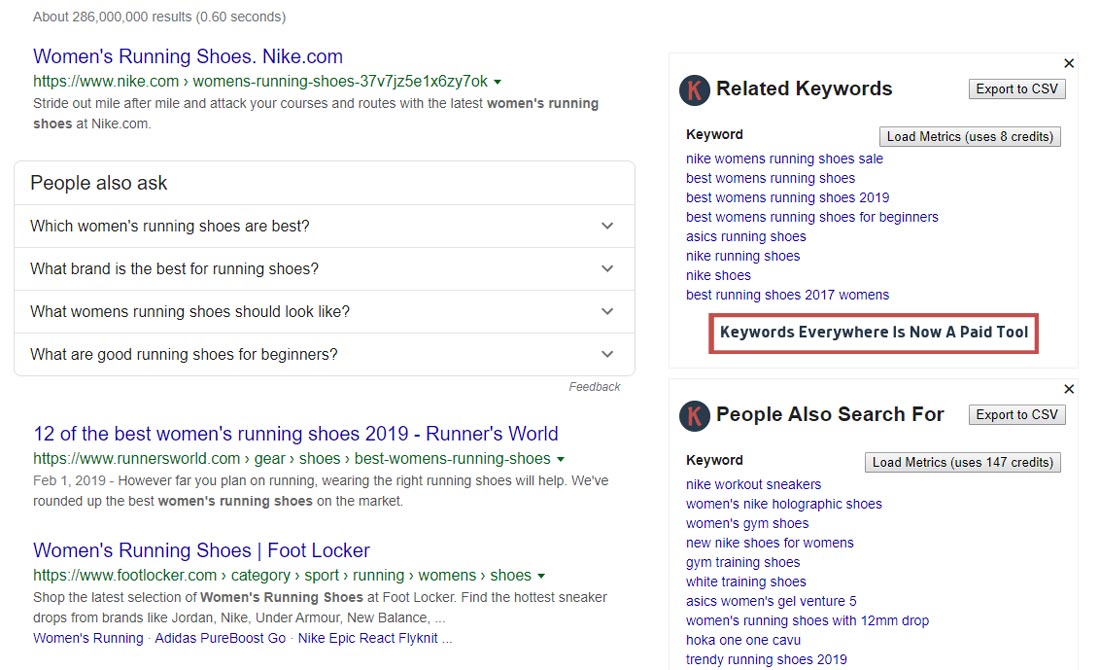Select keyword 'women's nike holographic shoes'
The width and height of the screenshot is (1100, 670).
[x=784, y=504]
